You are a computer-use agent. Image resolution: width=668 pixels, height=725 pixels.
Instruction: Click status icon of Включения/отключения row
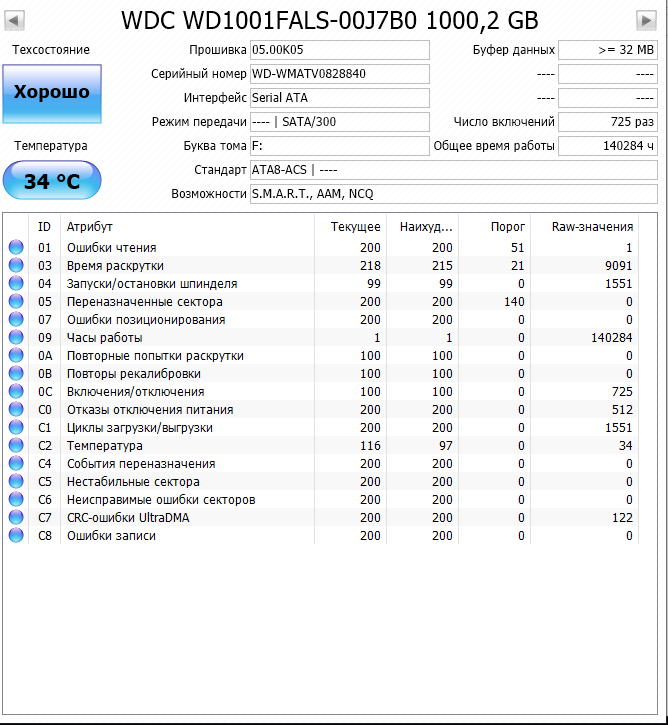[x=16, y=392]
